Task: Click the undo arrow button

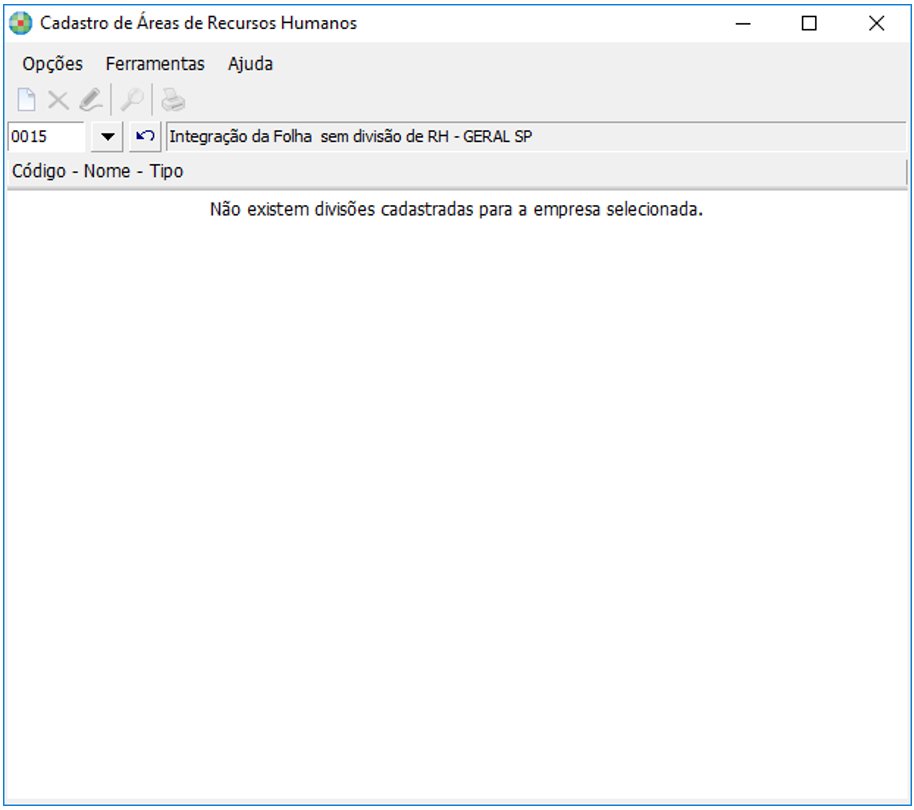Action: point(145,137)
